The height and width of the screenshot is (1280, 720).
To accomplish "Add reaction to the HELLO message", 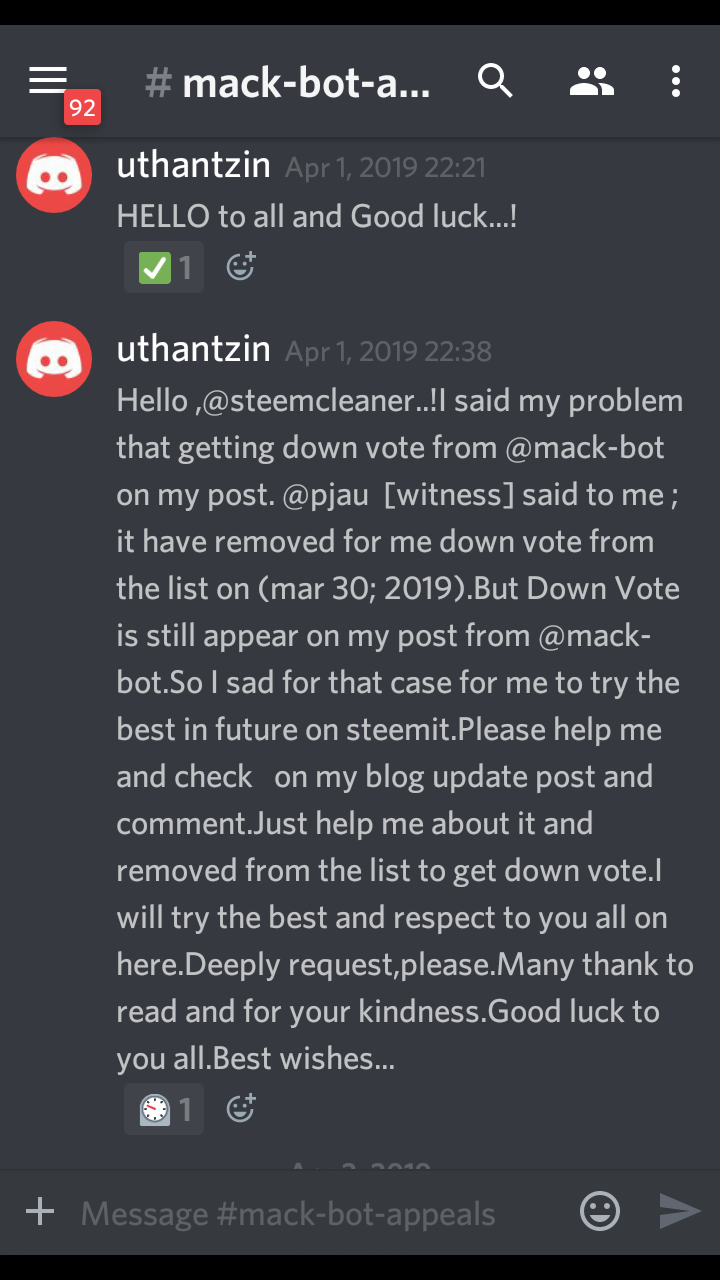I will pyautogui.click(x=241, y=267).
